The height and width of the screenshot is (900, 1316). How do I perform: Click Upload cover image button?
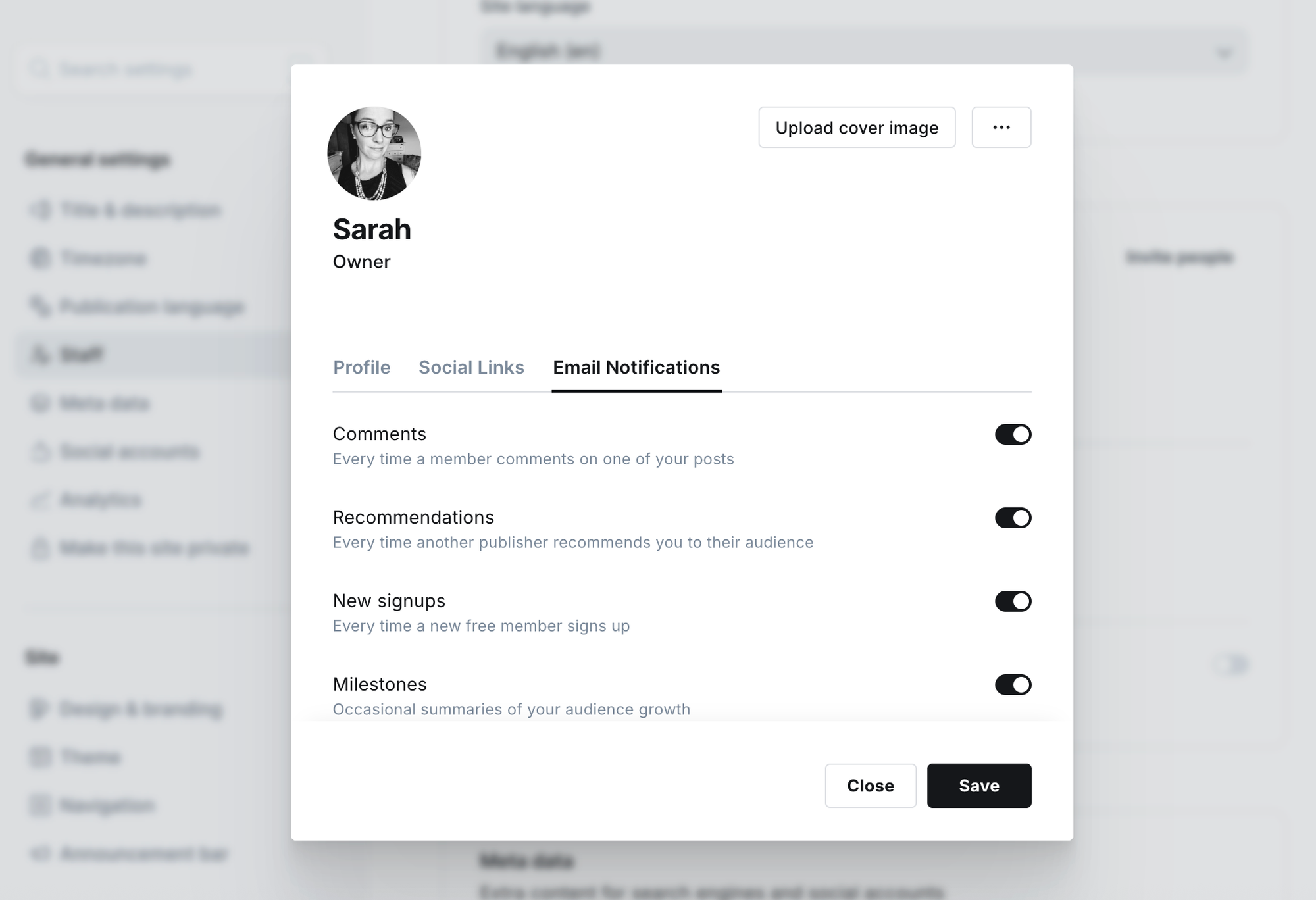[x=857, y=128]
